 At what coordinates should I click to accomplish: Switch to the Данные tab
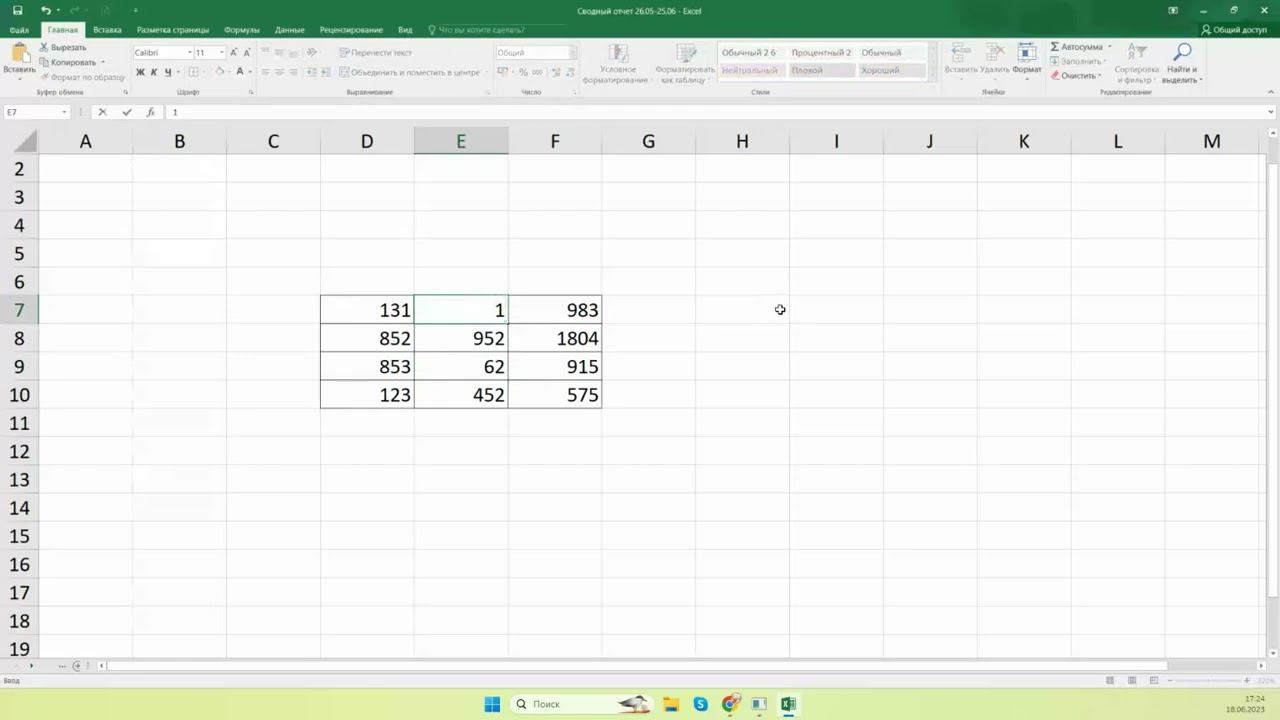[x=290, y=30]
